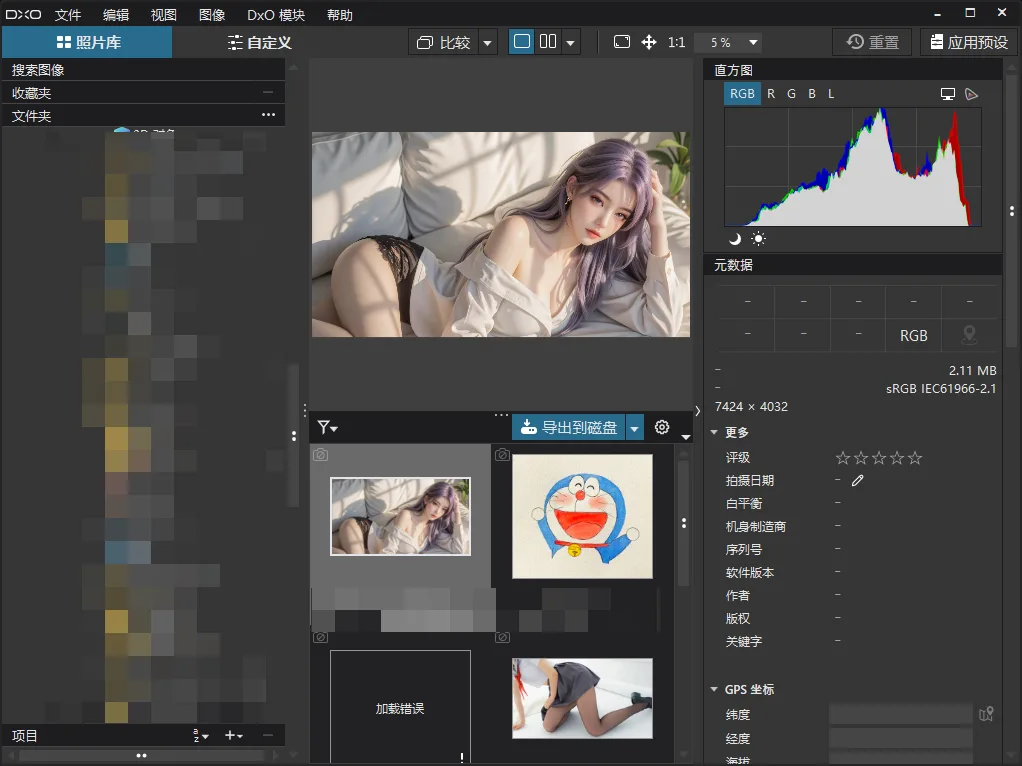Screen dimensions: 1022x766
Task: Set zoom to 1:1
Action: point(677,42)
